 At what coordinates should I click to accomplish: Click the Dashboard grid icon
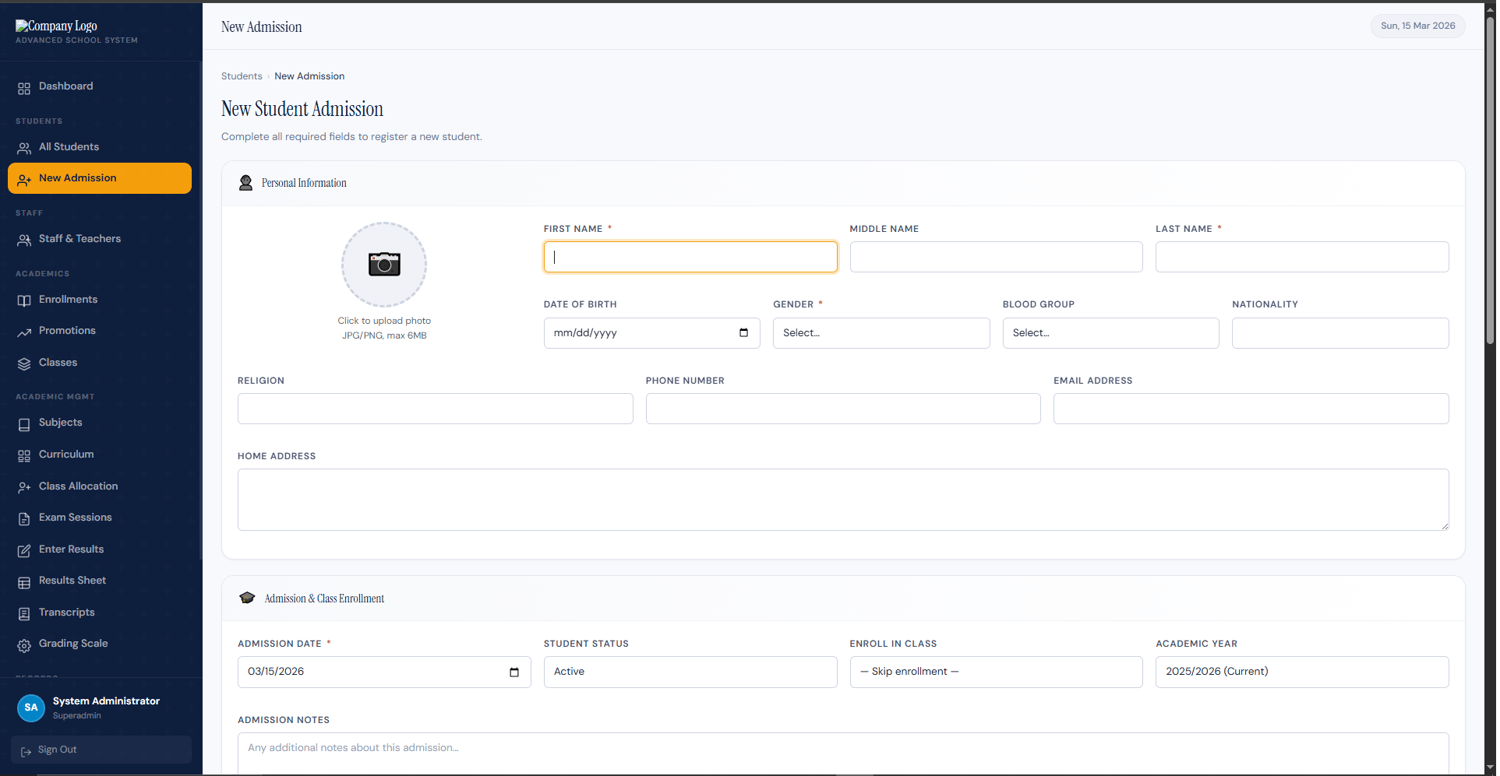tap(24, 88)
